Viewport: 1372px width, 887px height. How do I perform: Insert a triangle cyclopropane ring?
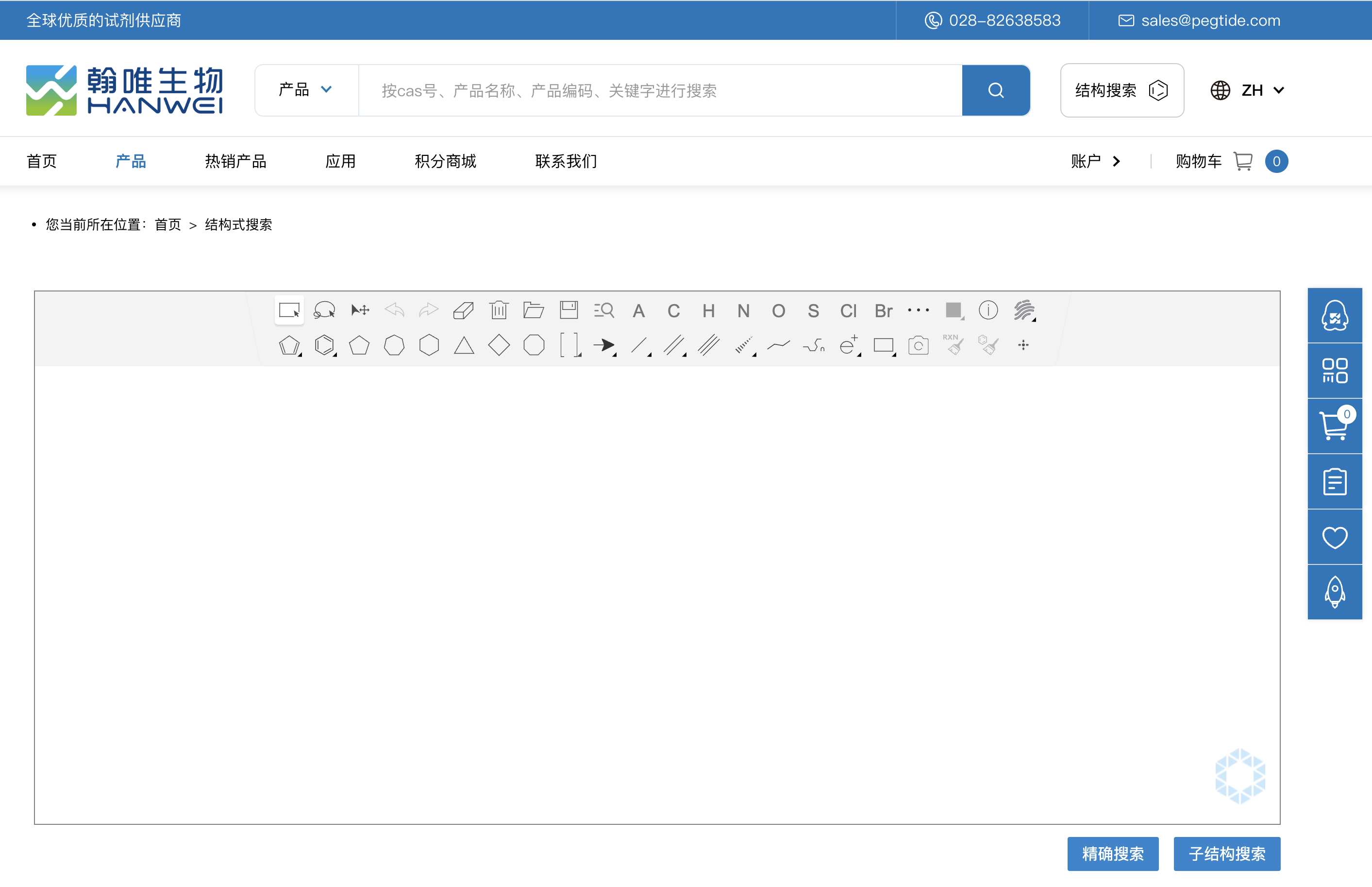pyautogui.click(x=464, y=345)
